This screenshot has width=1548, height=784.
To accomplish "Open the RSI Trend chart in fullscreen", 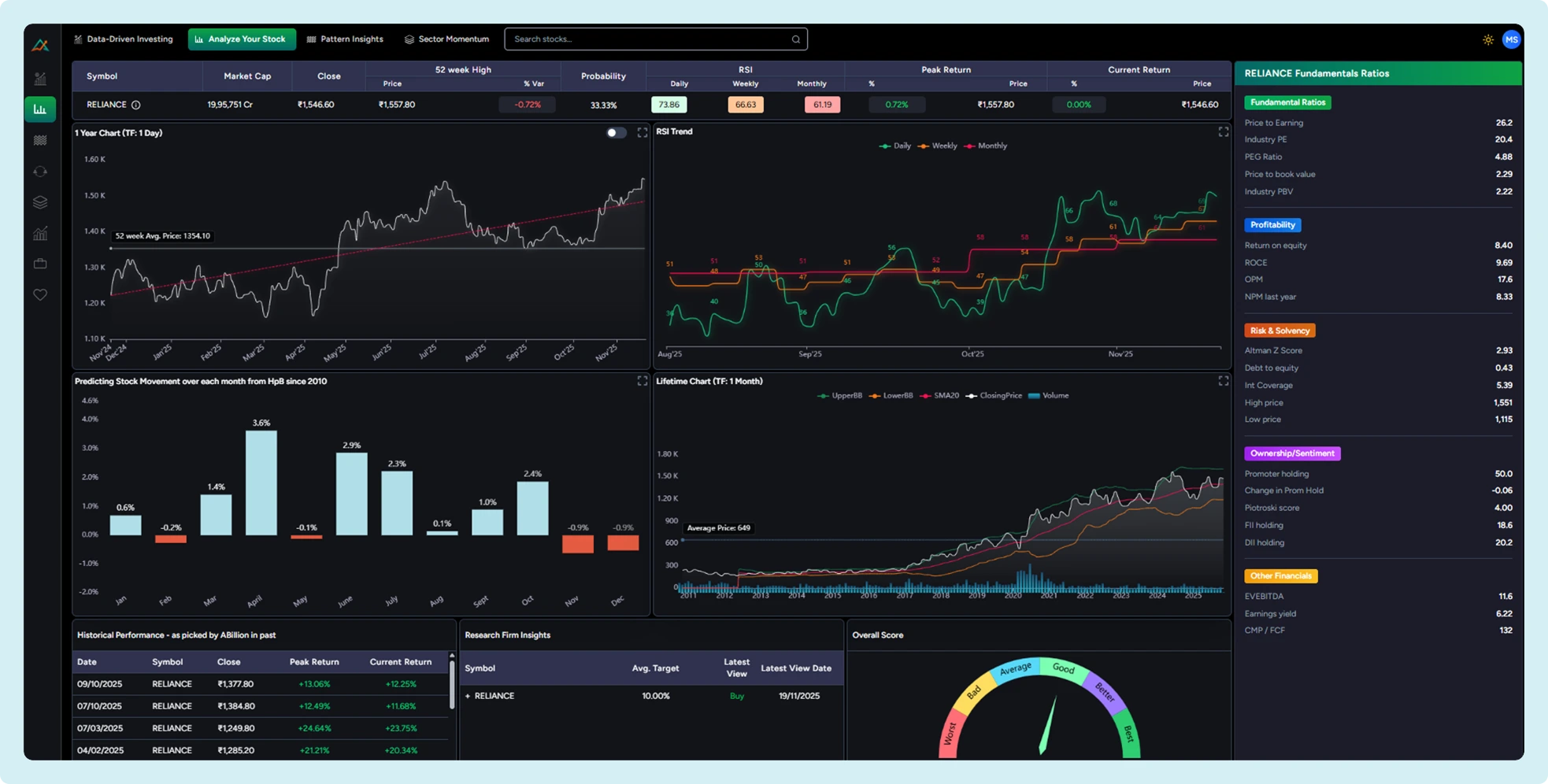I will 1223,131.
